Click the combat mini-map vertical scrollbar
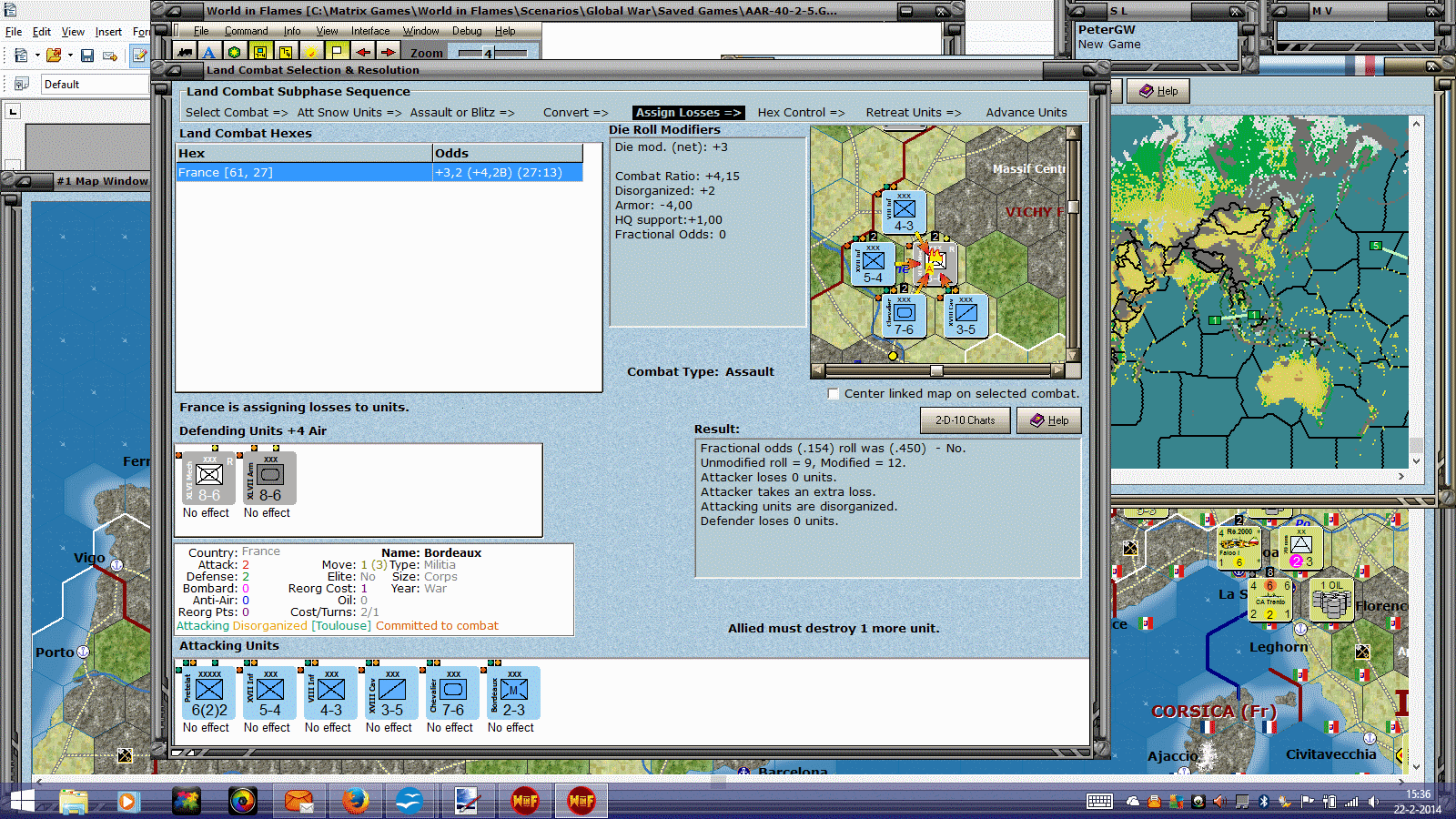The image size is (1456, 819). coord(1073,245)
